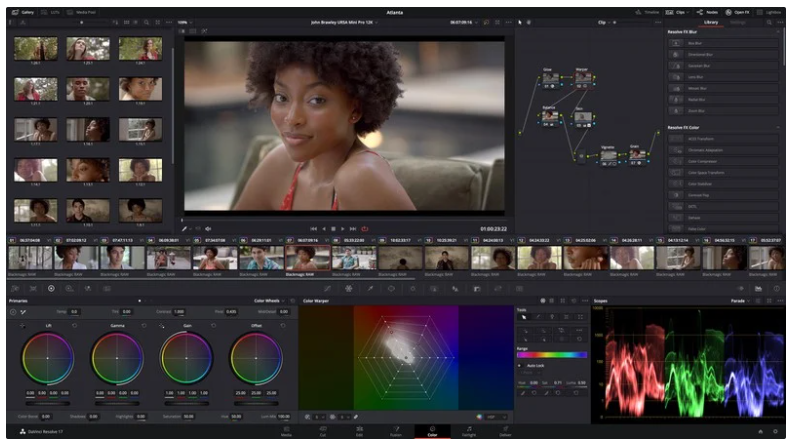795x443 pixels.
Task: Open the Clip mode dropdown above nodes
Action: point(603,22)
